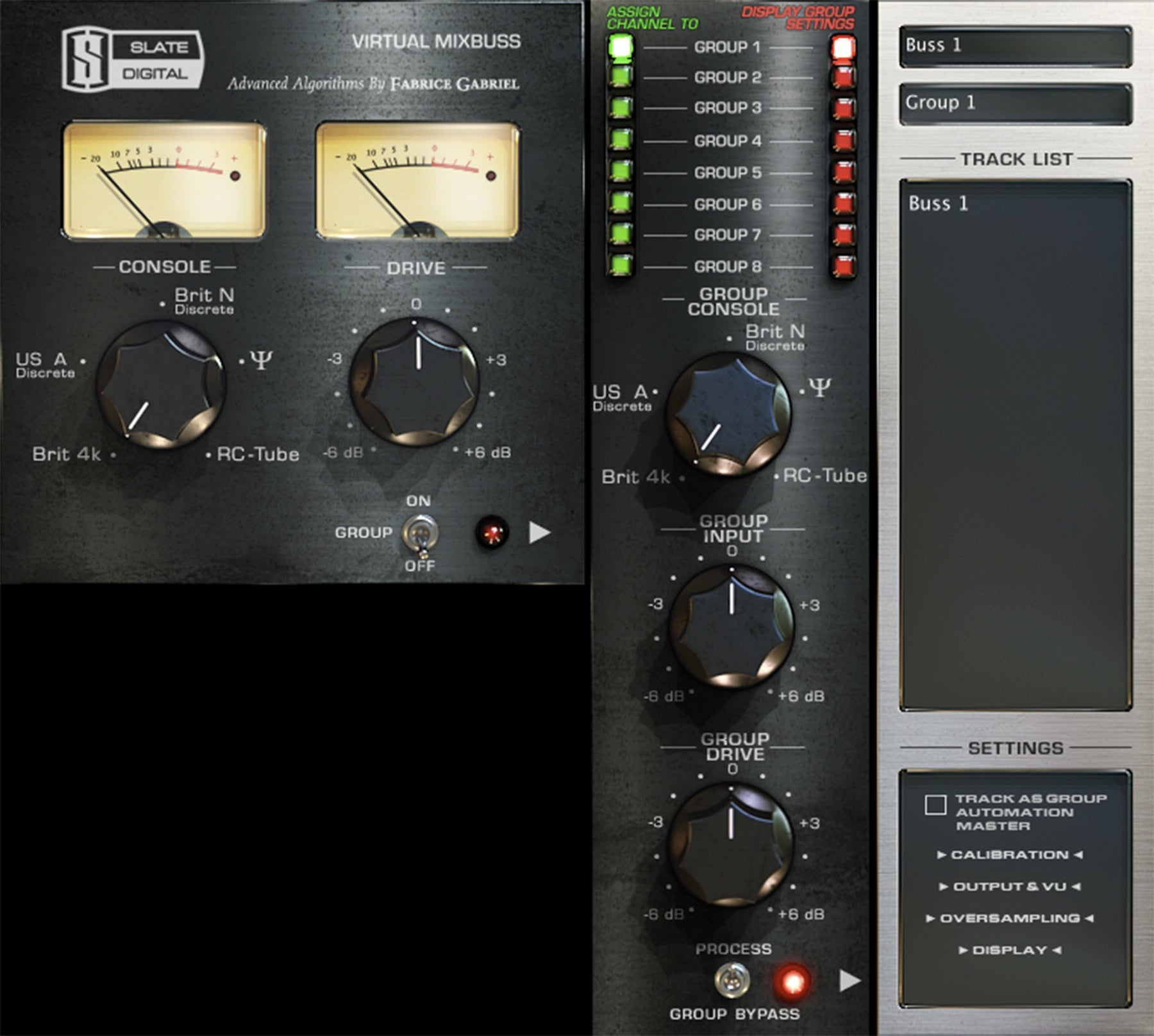
Task: Flip the Group ON/OFF toggle switch
Action: click(421, 533)
